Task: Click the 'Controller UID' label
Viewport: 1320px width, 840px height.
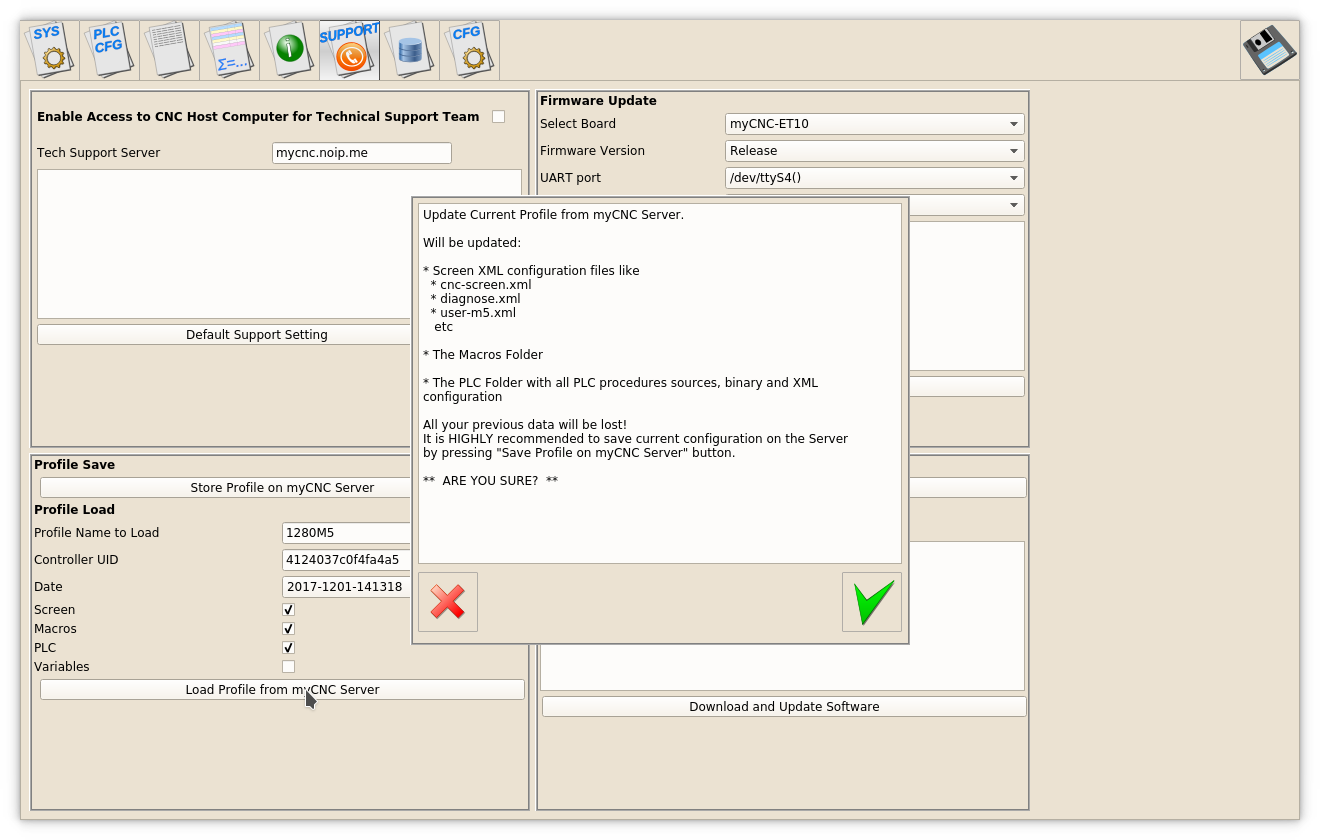Action: (76, 560)
